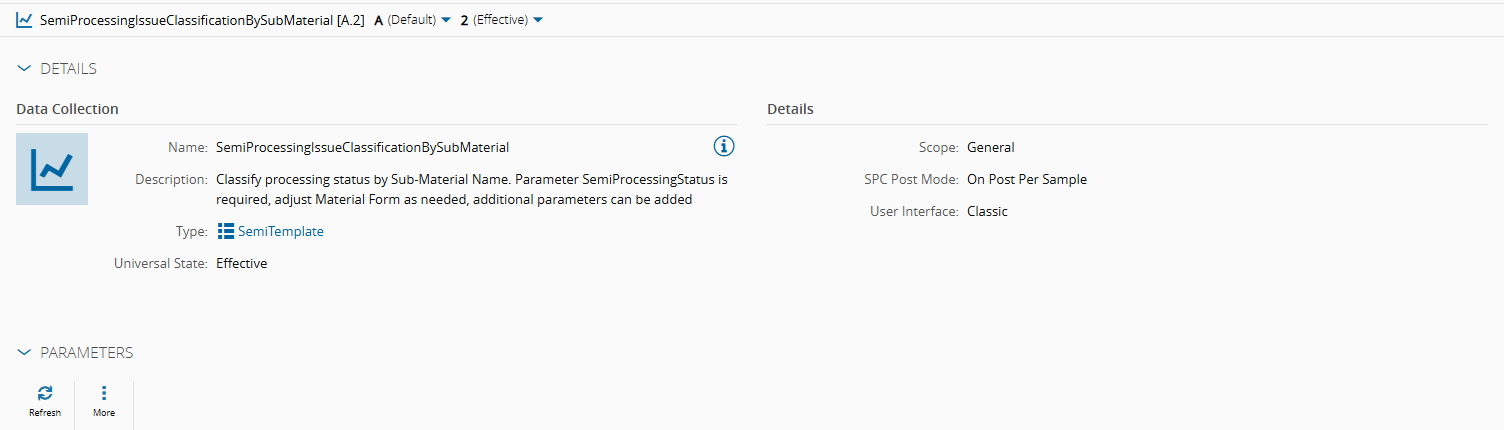Click SPC Post Mode value On Post Per Sample
This screenshot has height=430, width=1504.
pos(1026,179)
